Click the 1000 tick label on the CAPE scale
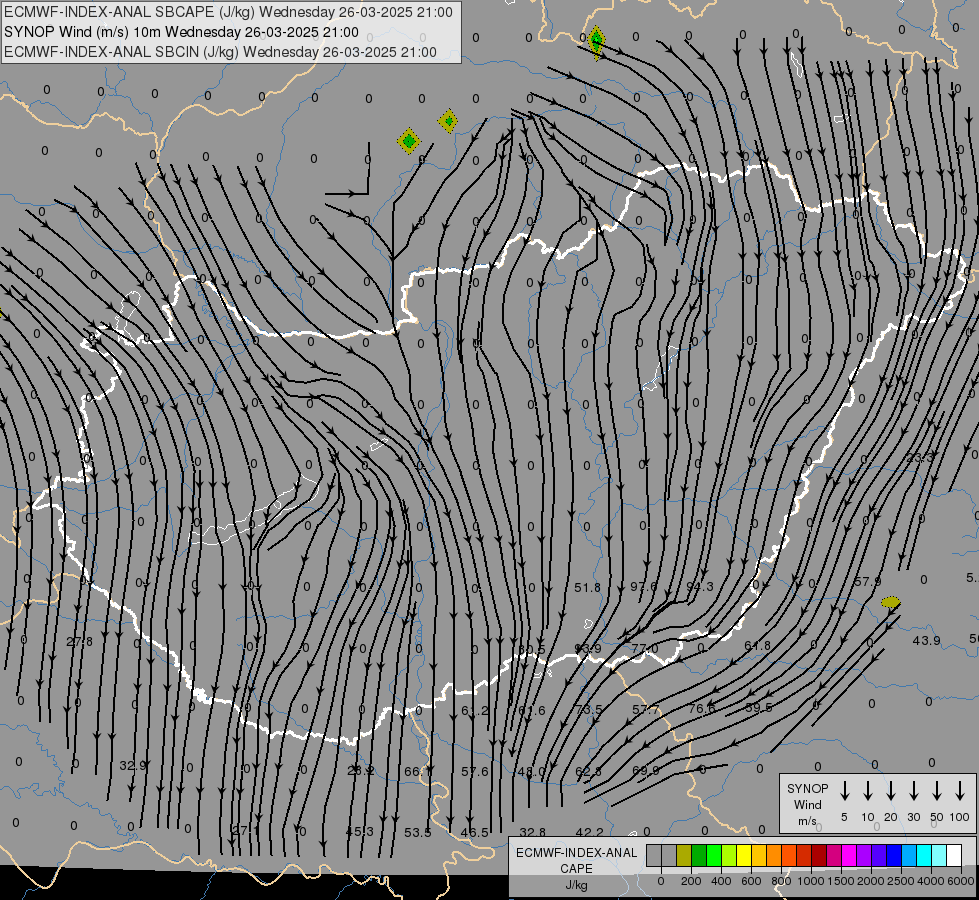 click(x=810, y=881)
